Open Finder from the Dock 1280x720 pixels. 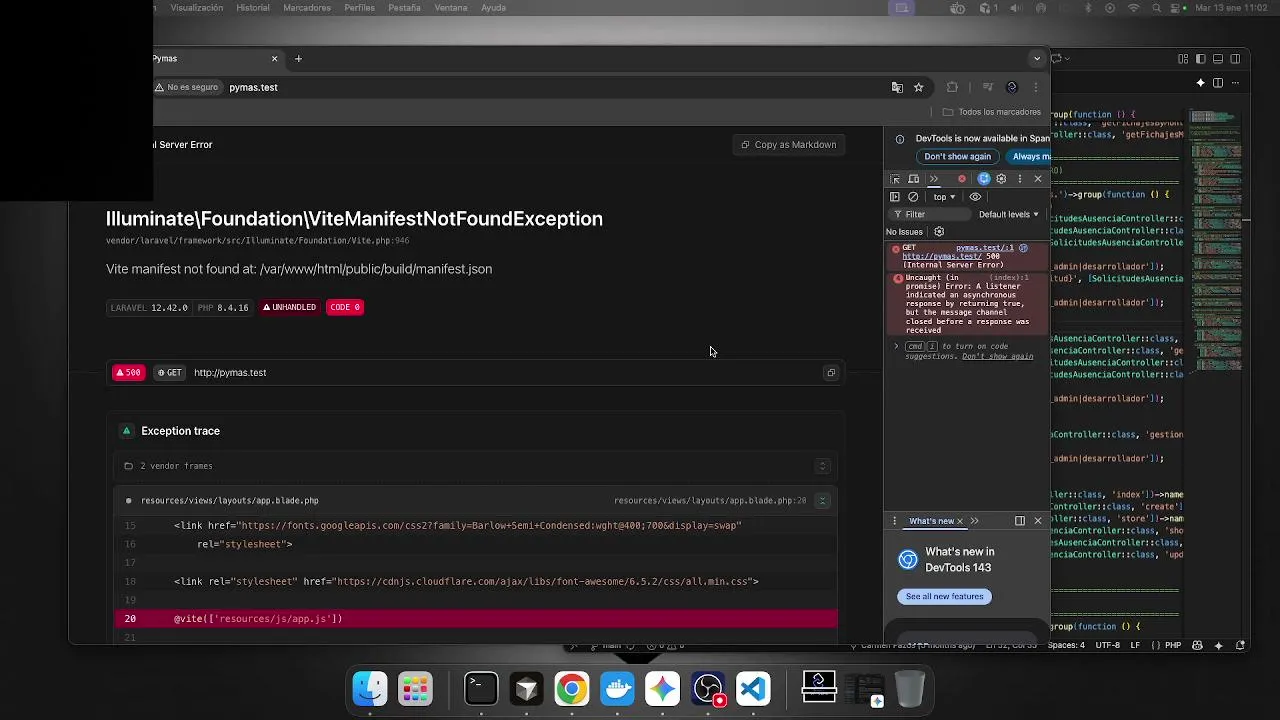click(370, 689)
